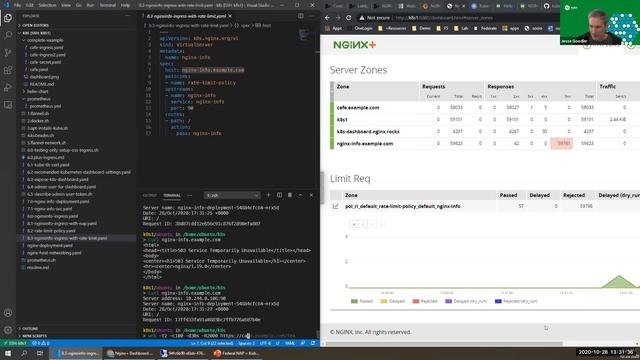Change YAML language mode in status bar
Screen dimensions: 640x360
(x=290, y=343)
